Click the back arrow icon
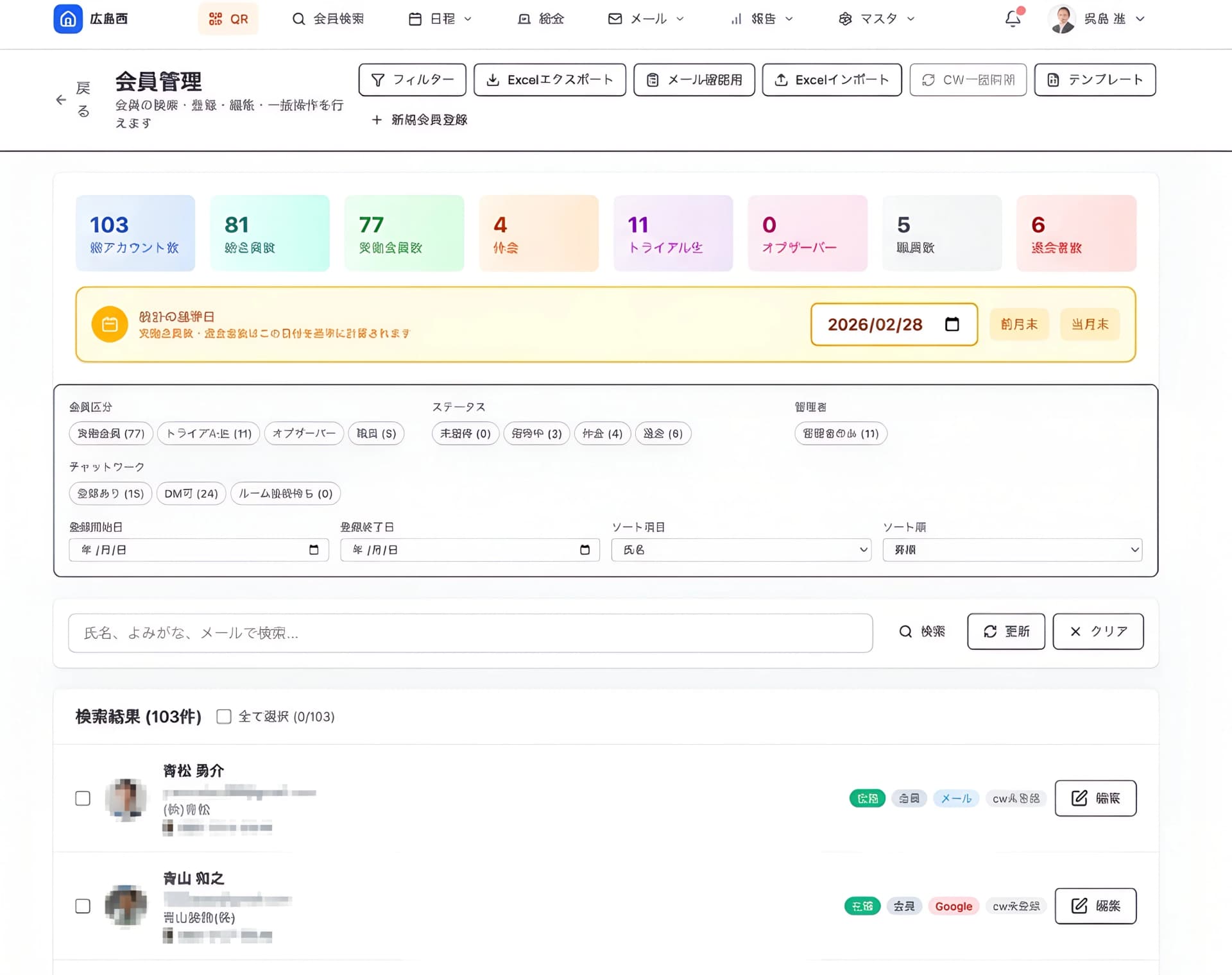Screen dimensions: 1232x975 coord(61,100)
